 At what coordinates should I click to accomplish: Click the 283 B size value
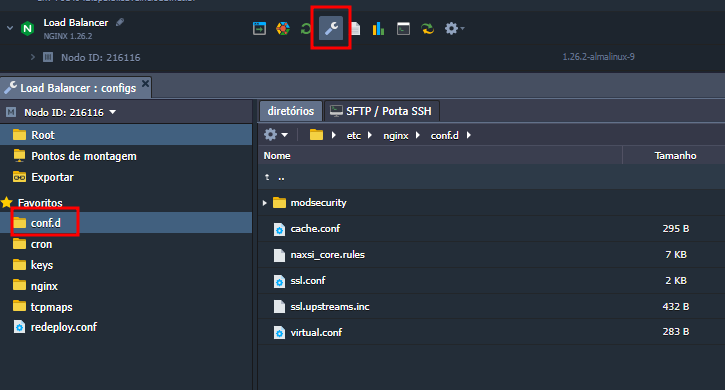pyautogui.click(x=676, y=332)
